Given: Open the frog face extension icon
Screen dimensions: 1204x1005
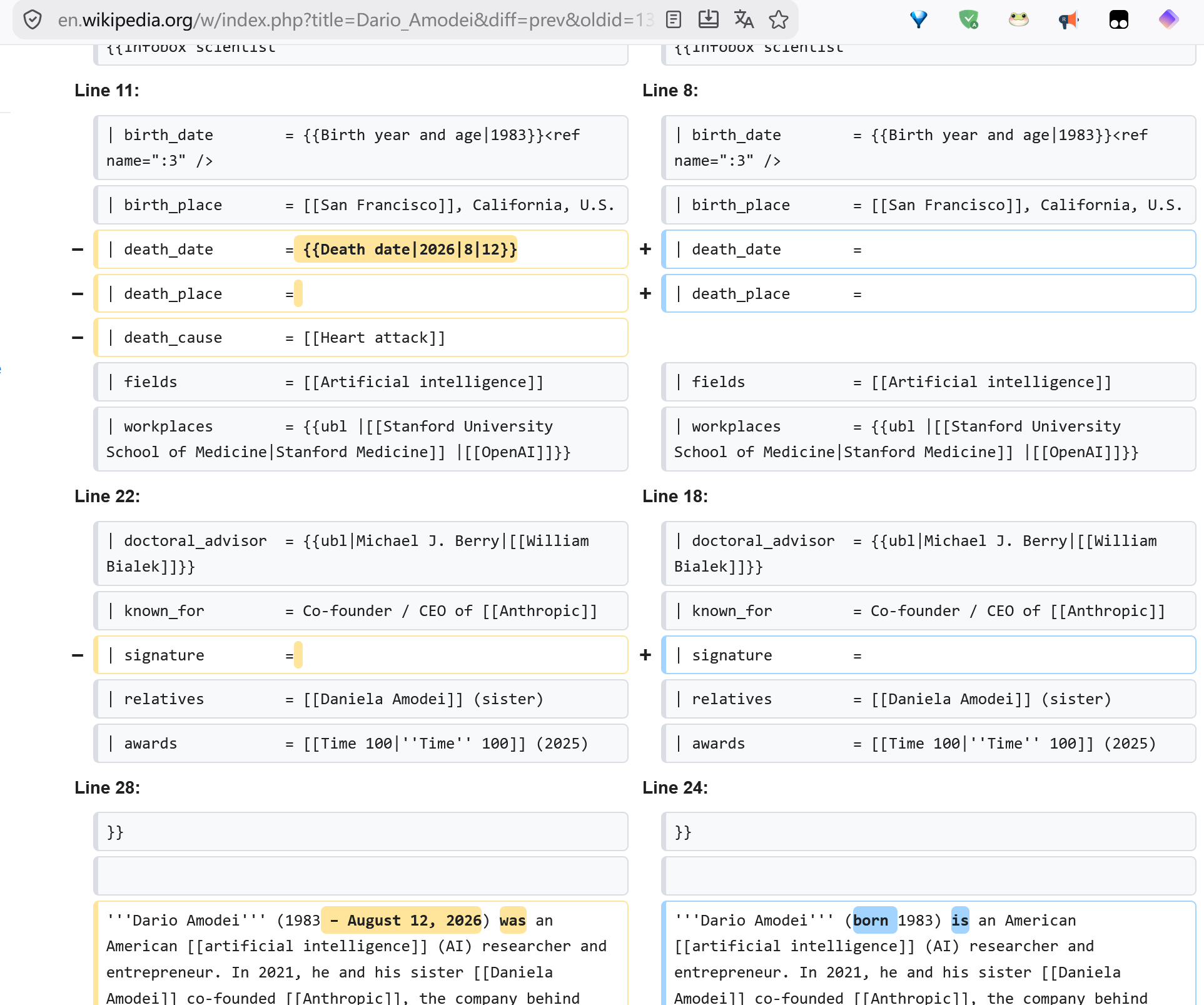Looking at the screenshot, I should tap(1018, 20).
